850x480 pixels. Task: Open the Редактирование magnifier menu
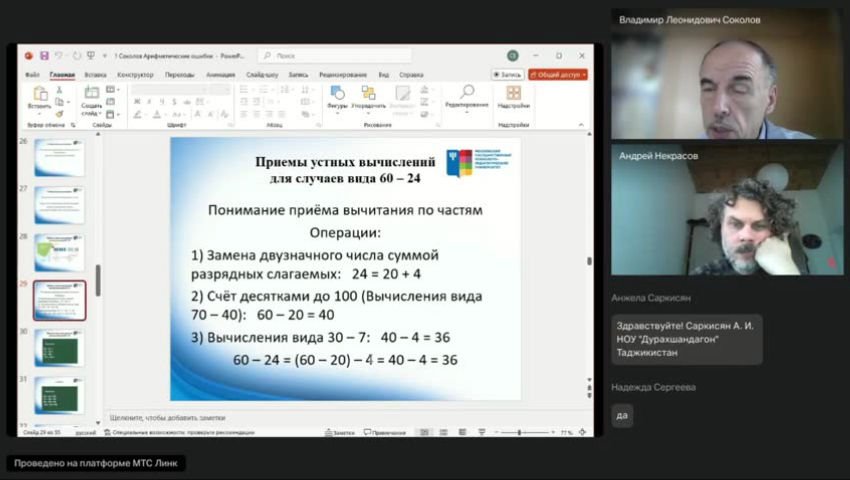tap(467, 98)
